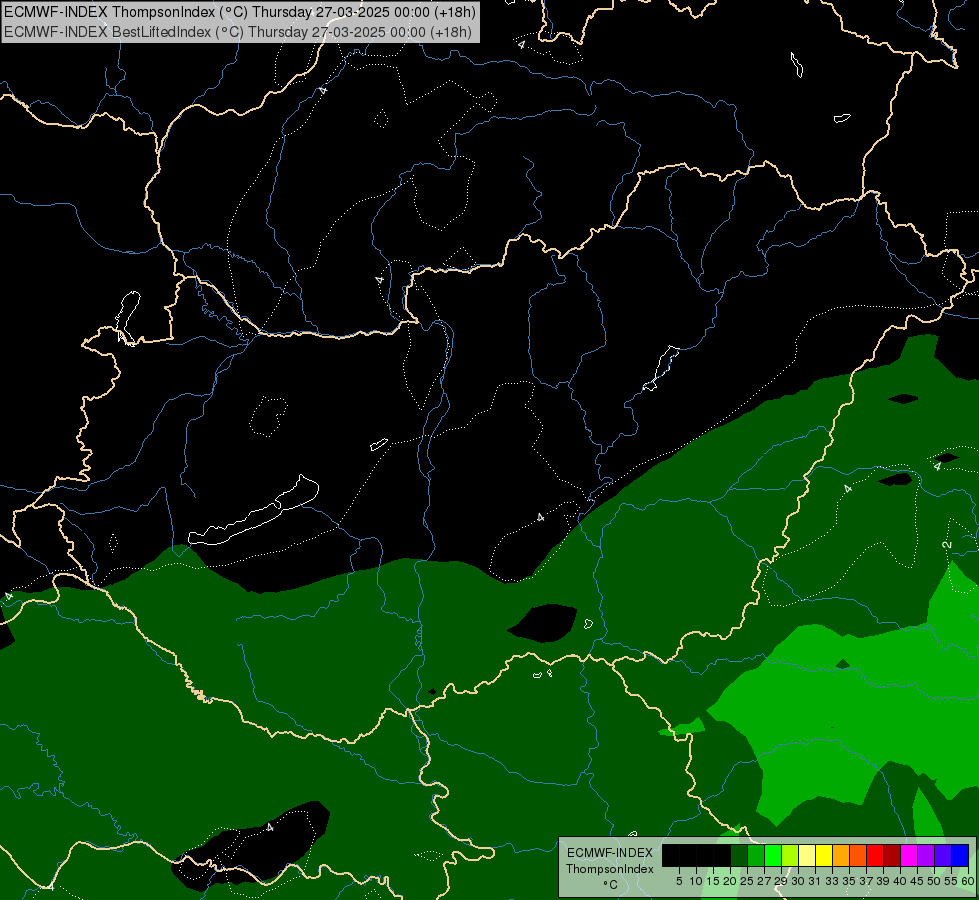The image size is (979, 900).
Task: Select the blue 55–60 legend swatch
Action: tap(960, 855)
